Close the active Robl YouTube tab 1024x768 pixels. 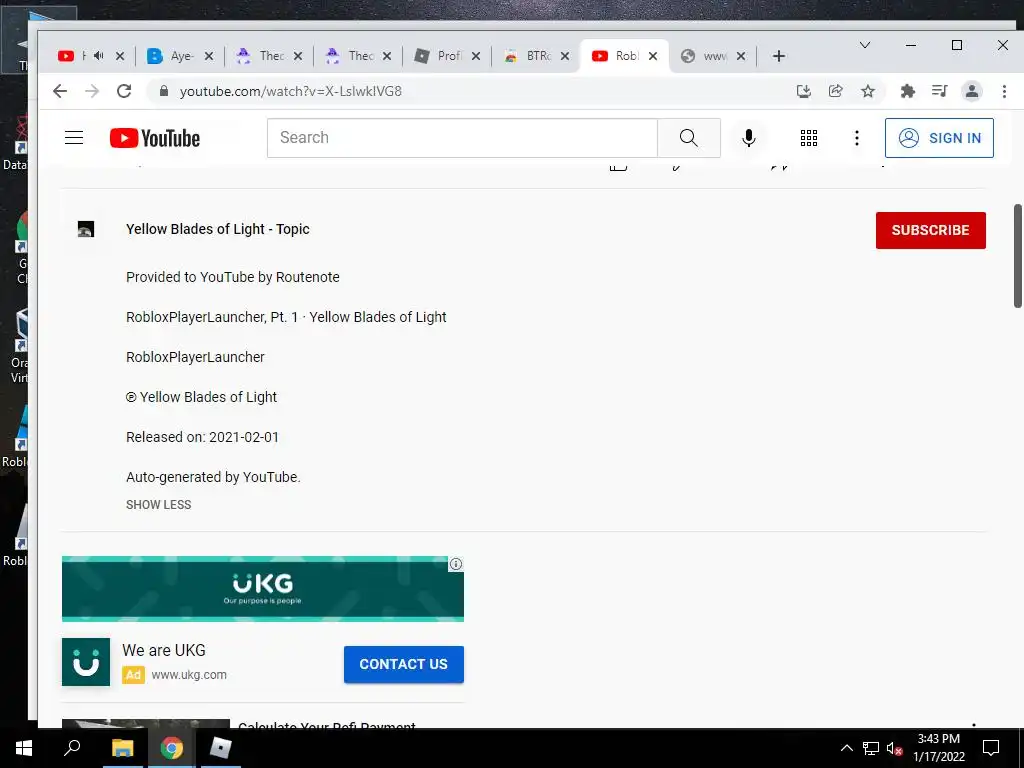652,56
